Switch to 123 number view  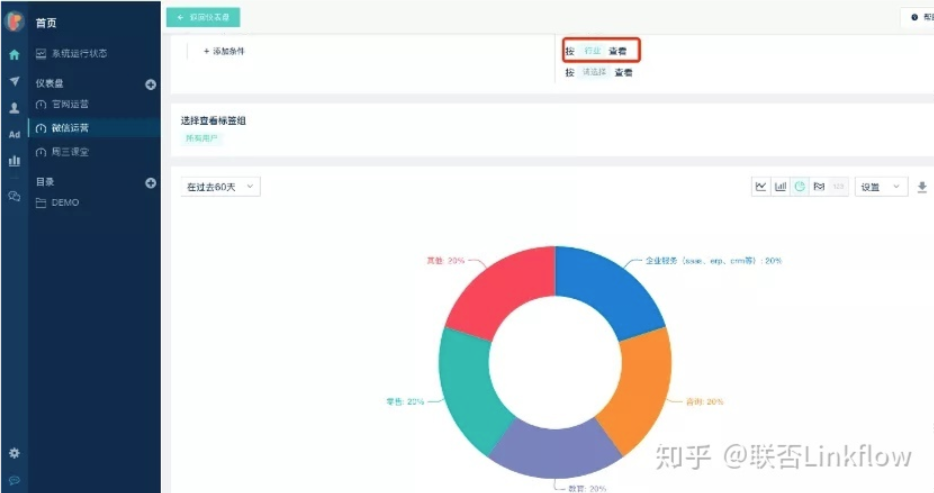pos(838,186)
